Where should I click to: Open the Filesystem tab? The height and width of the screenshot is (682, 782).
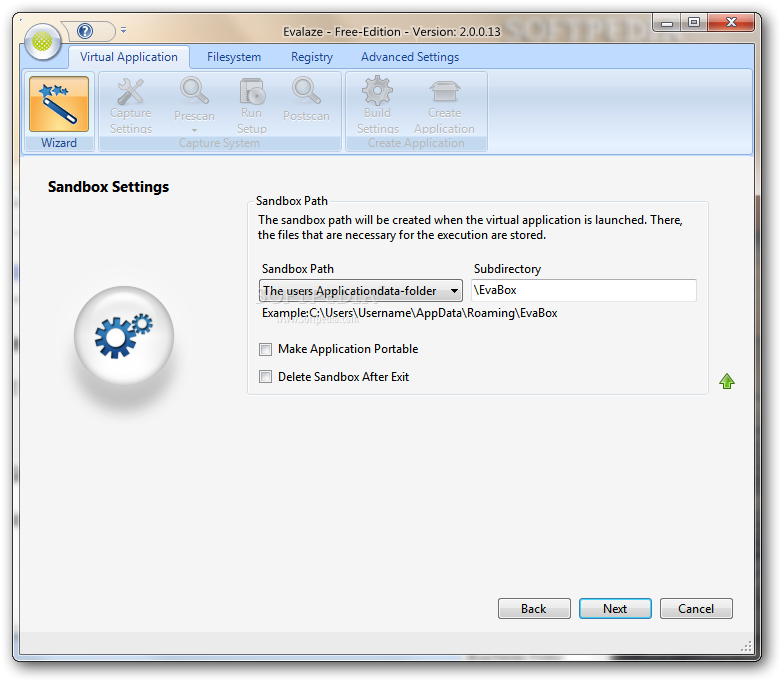(234, 57)
